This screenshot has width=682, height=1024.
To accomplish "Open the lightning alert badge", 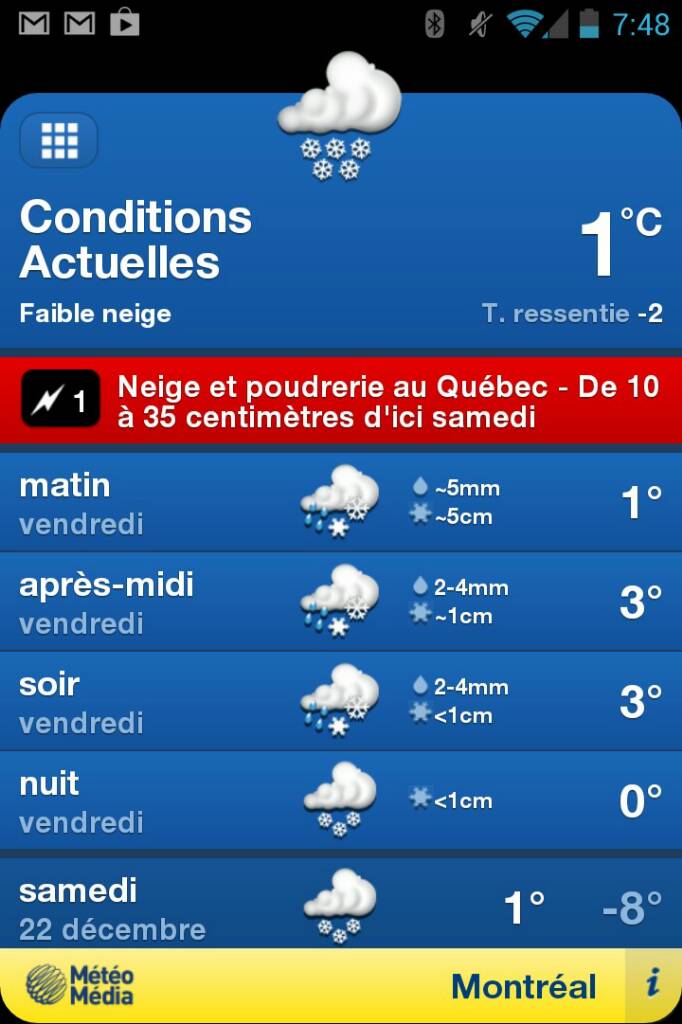I will 60,401.
